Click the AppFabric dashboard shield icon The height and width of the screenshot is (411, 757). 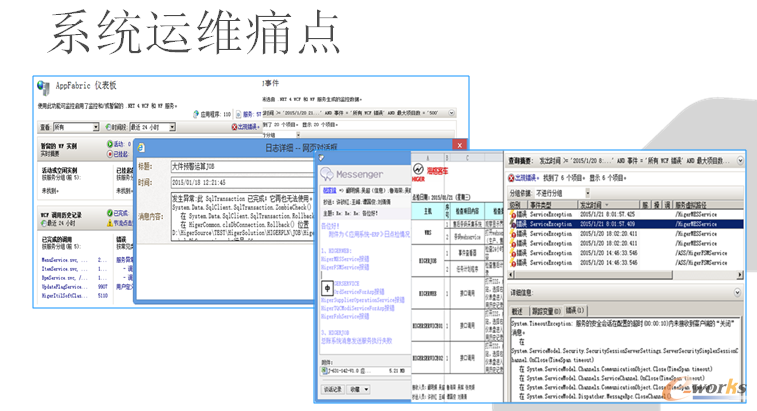[x=43, y=86]
